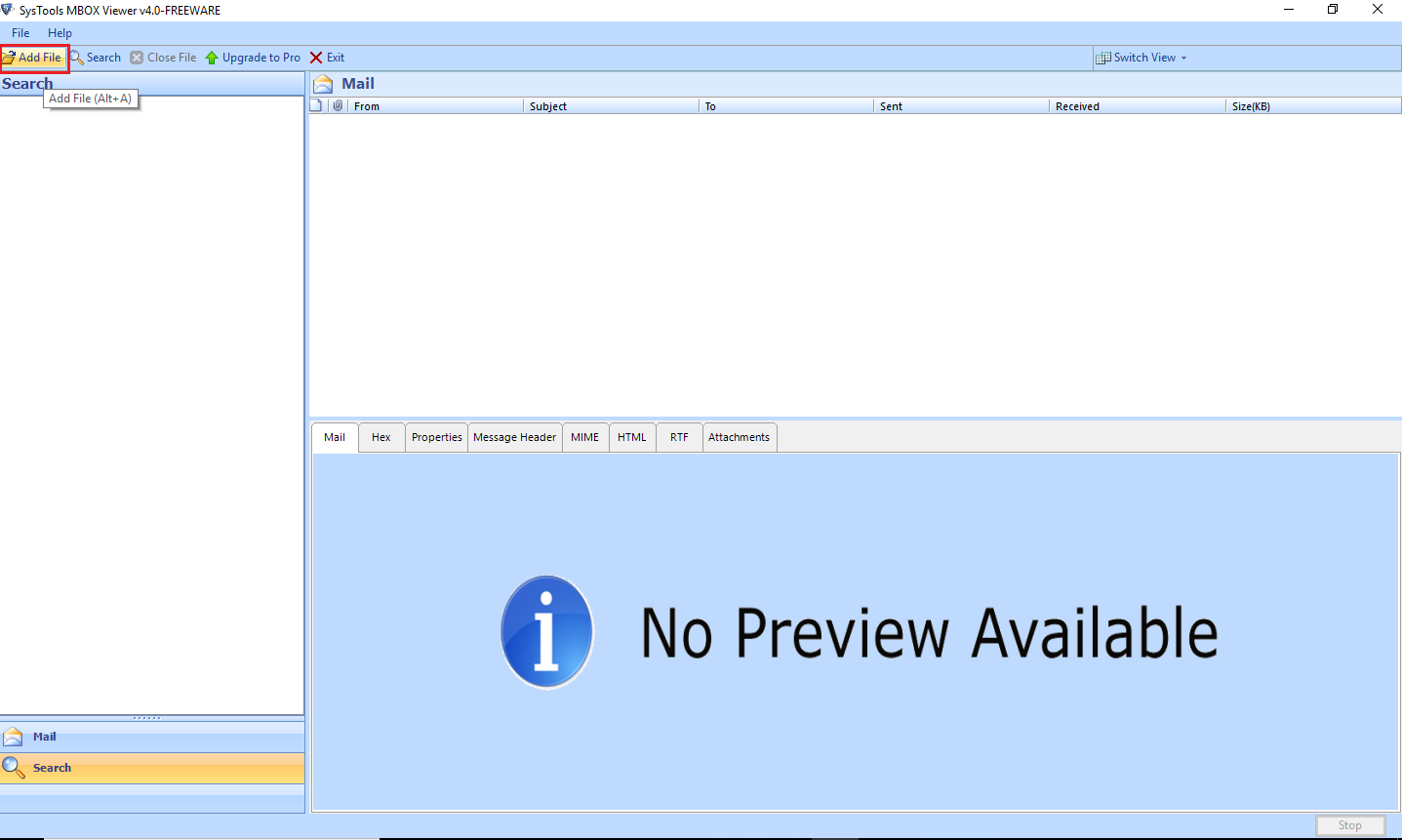The width and height of the screenshot is (1402, 840).
Task: Switch to the Hex tab
Action: pos(381,437)
